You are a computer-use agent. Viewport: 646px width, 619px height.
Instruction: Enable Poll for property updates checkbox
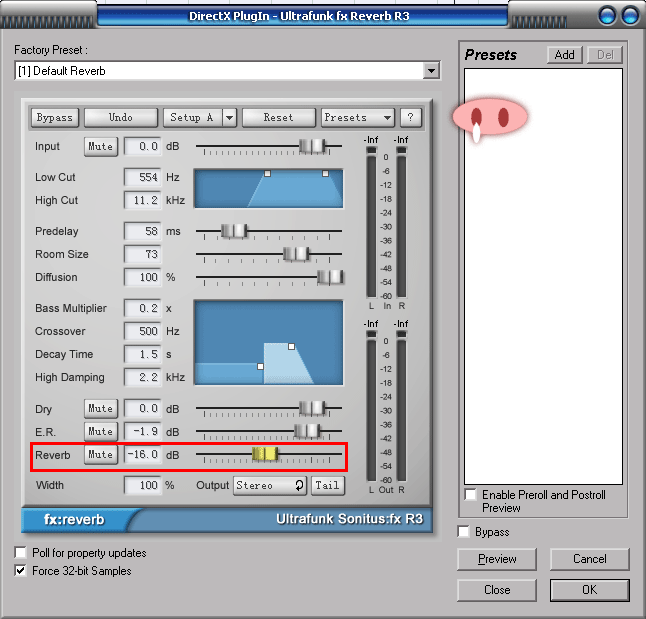tap(20, 552)
